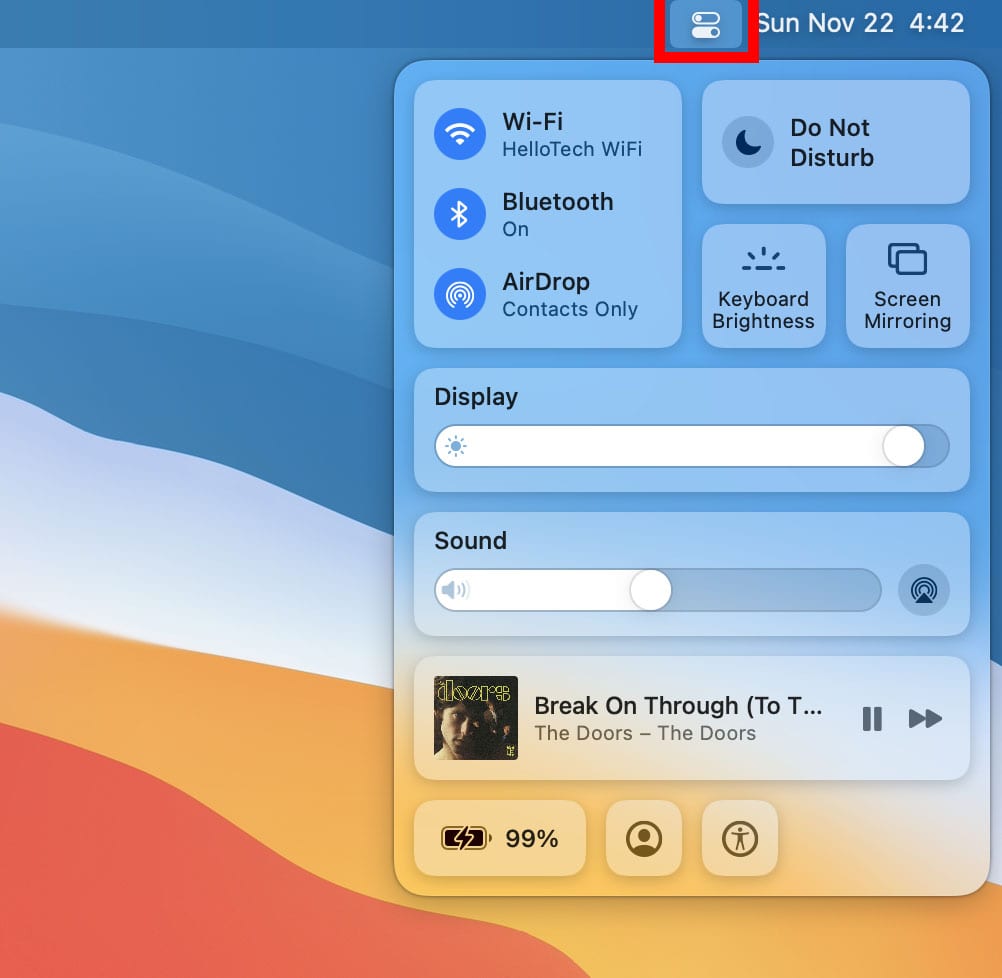
Task: Open AirPlay audio output icon
Action: pyautogui.click(x=923, y=590)
